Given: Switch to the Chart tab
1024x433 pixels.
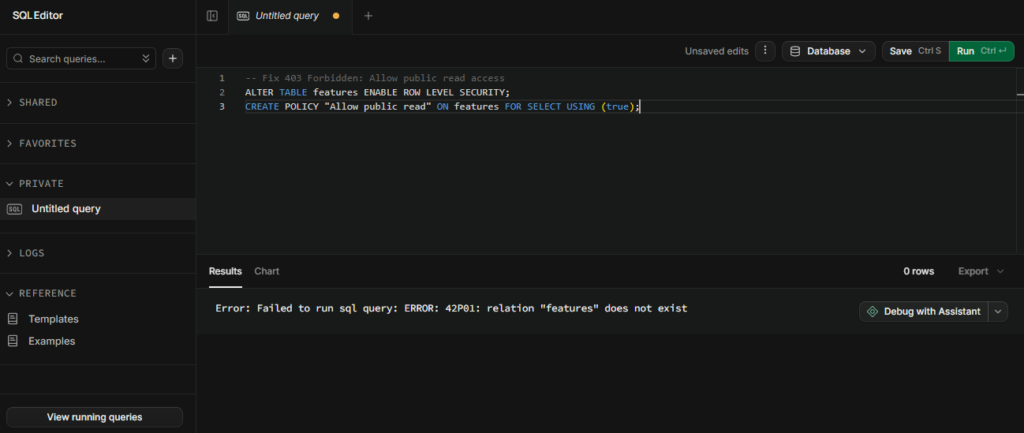Looking at the screenshot, I should (x=266, y=271).
